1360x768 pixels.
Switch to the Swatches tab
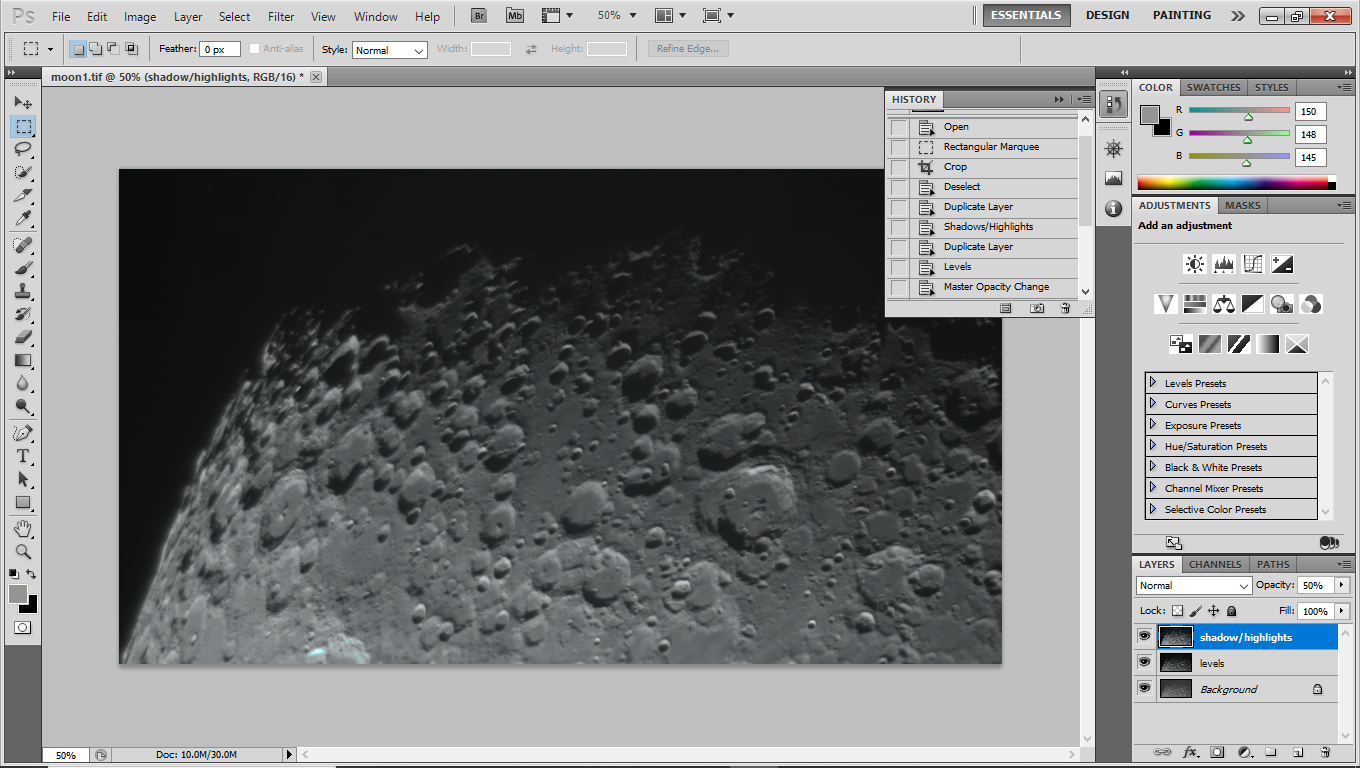pos(1213,87)
